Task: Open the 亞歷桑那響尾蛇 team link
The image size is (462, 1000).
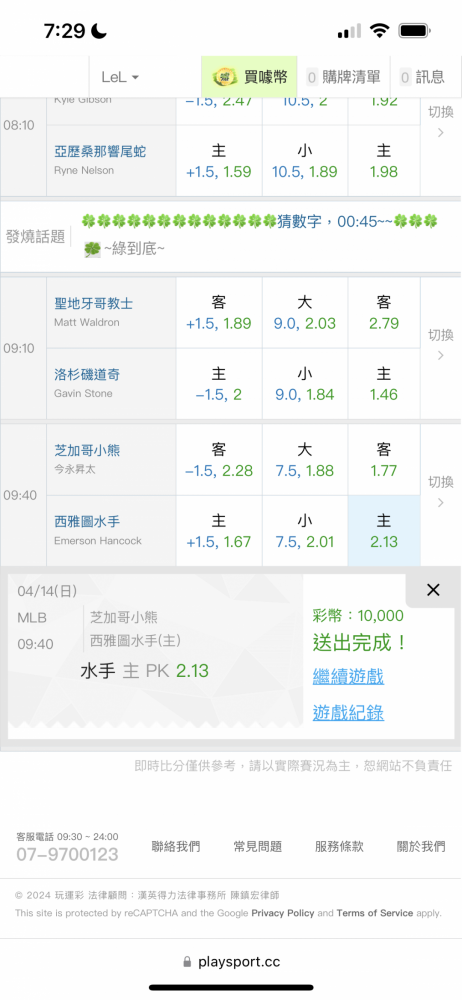Action: pyautogui.click(x=100, y=151)
